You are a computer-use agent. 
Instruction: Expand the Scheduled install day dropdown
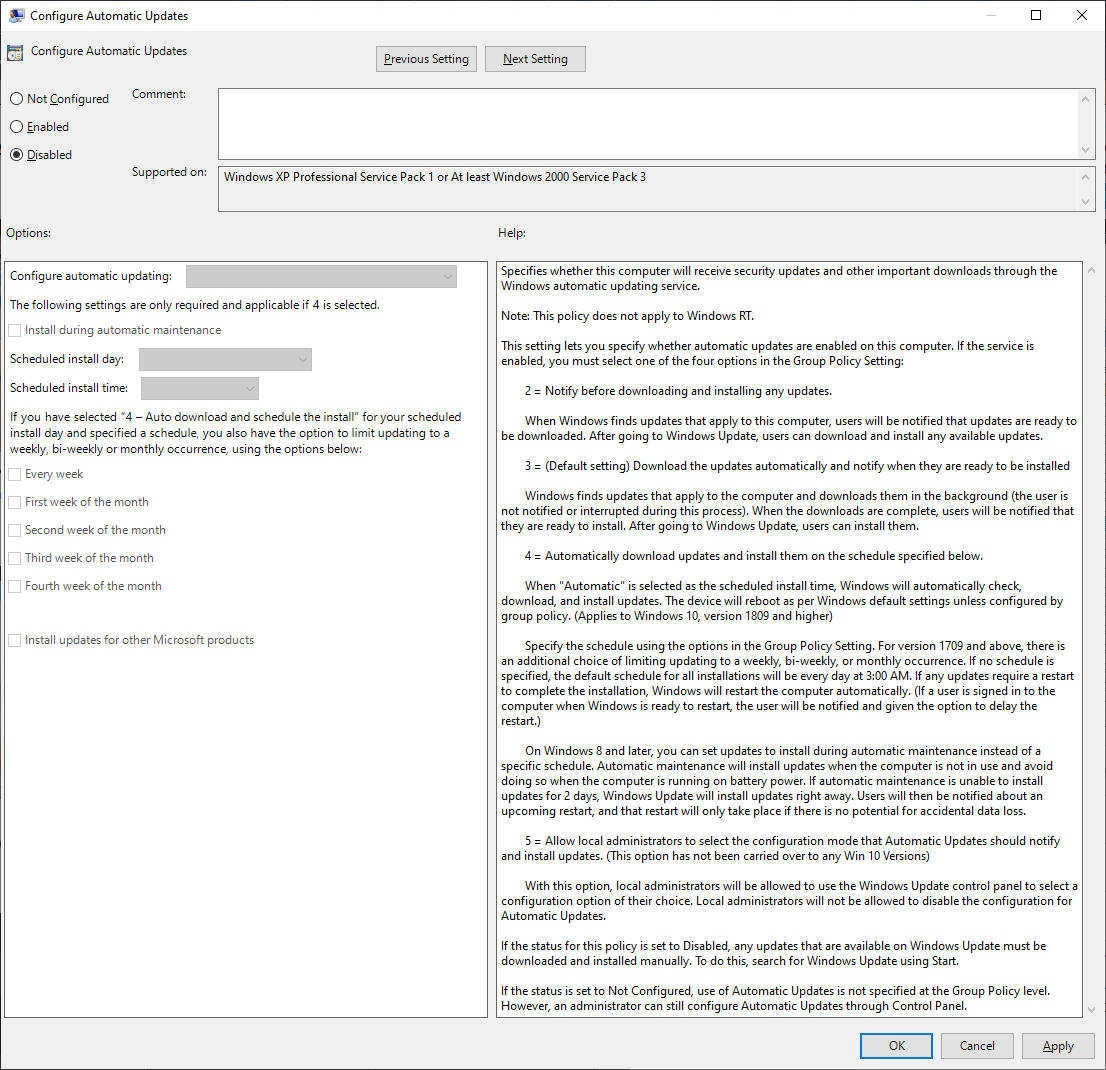225,359
